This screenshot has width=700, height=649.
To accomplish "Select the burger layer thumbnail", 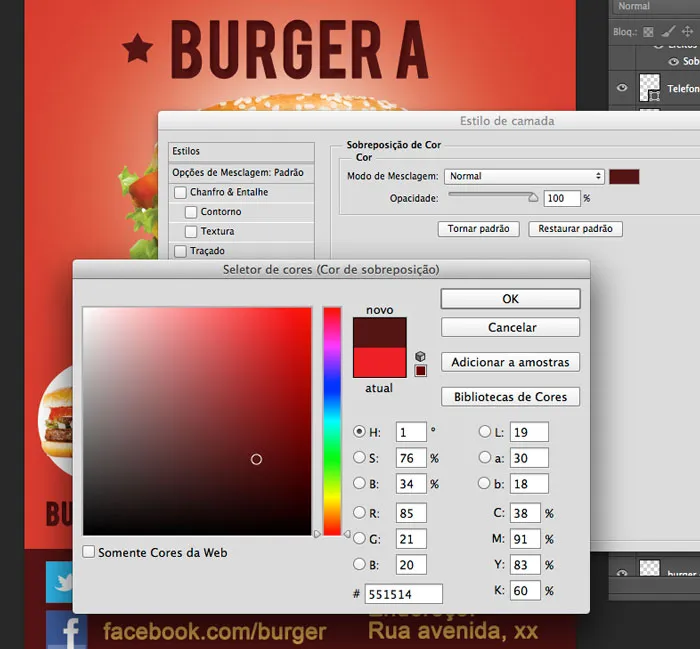I will pos(650,568).
